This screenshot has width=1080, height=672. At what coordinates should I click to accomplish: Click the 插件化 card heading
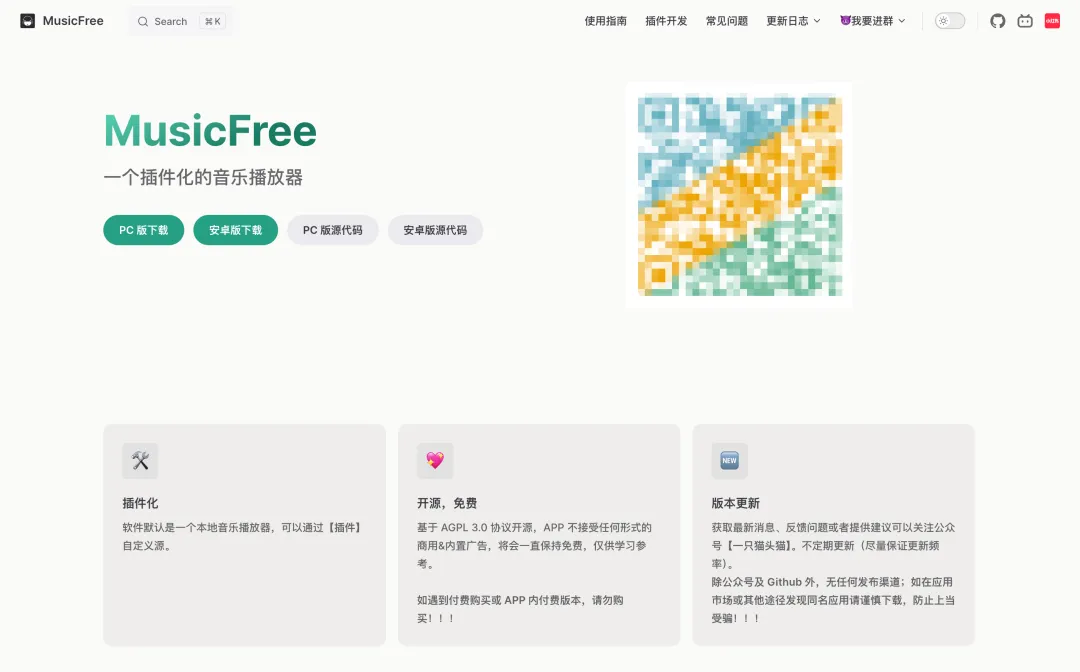point(141,503)
